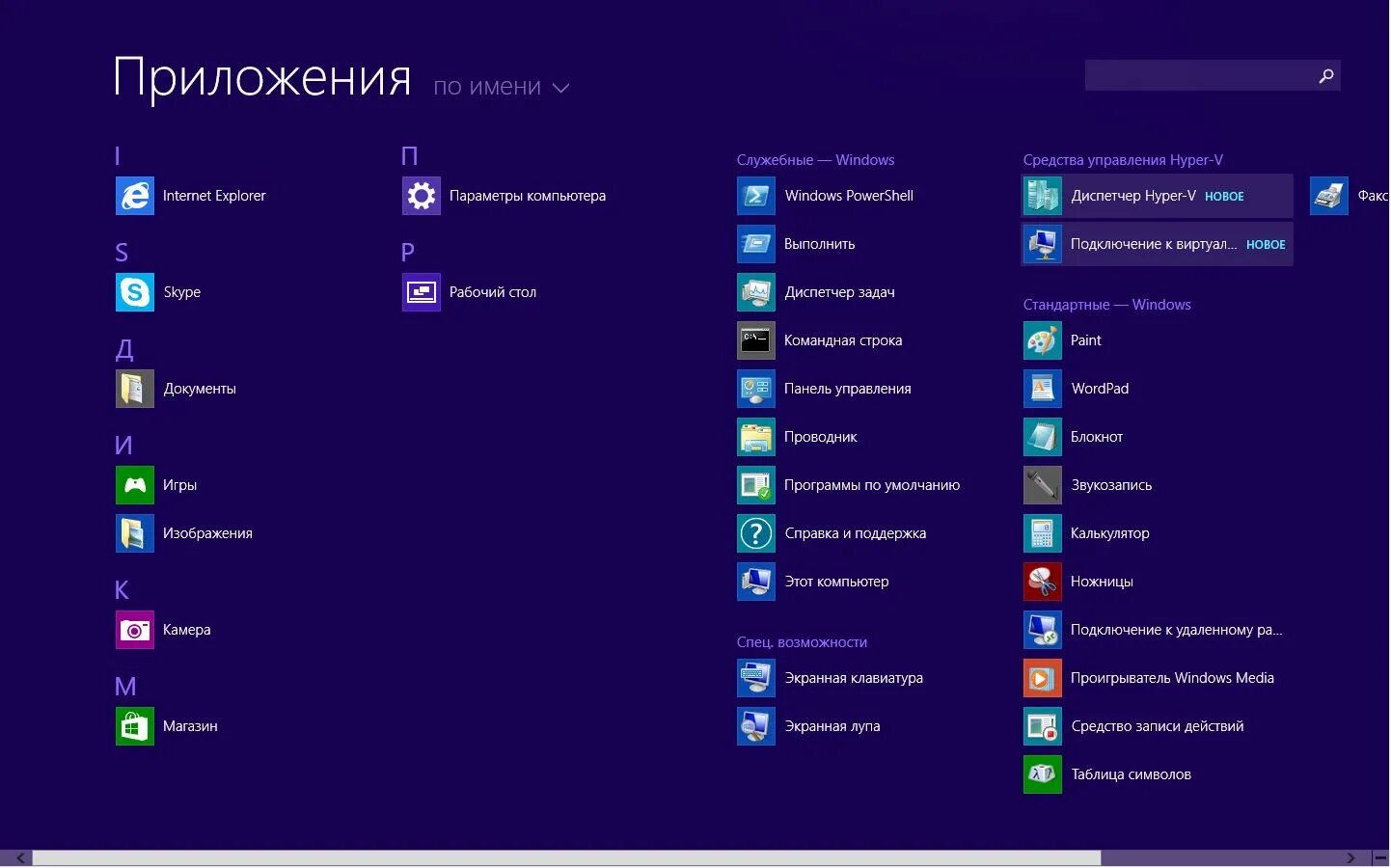
Task: Click the letter 'М' group header
Action: [125, 686]
